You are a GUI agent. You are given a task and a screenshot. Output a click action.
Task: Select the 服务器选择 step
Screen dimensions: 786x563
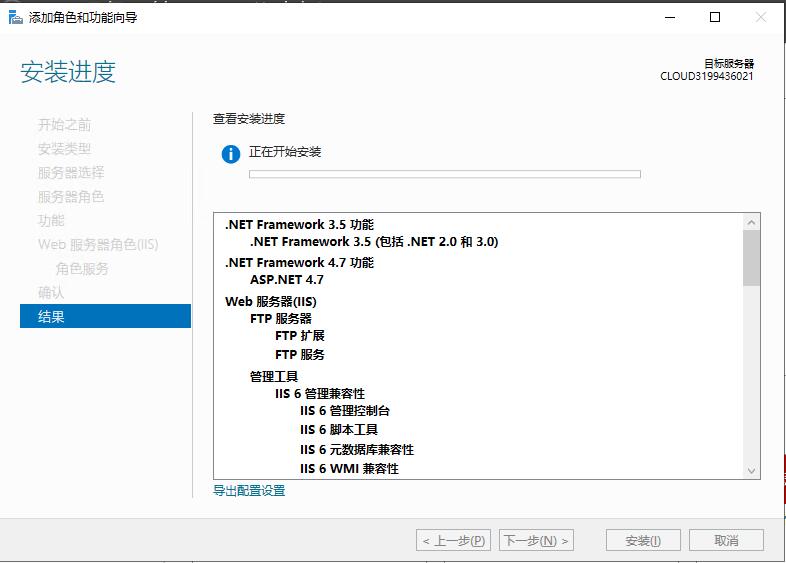pos(71,172)
